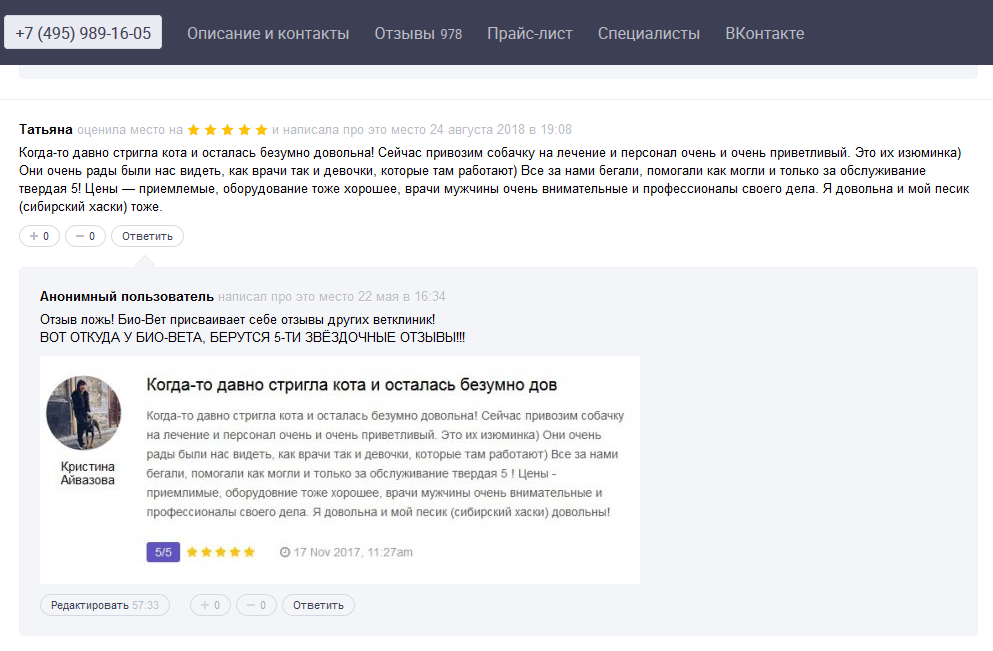Click Анонимный пользователь author name

(127, 296)
